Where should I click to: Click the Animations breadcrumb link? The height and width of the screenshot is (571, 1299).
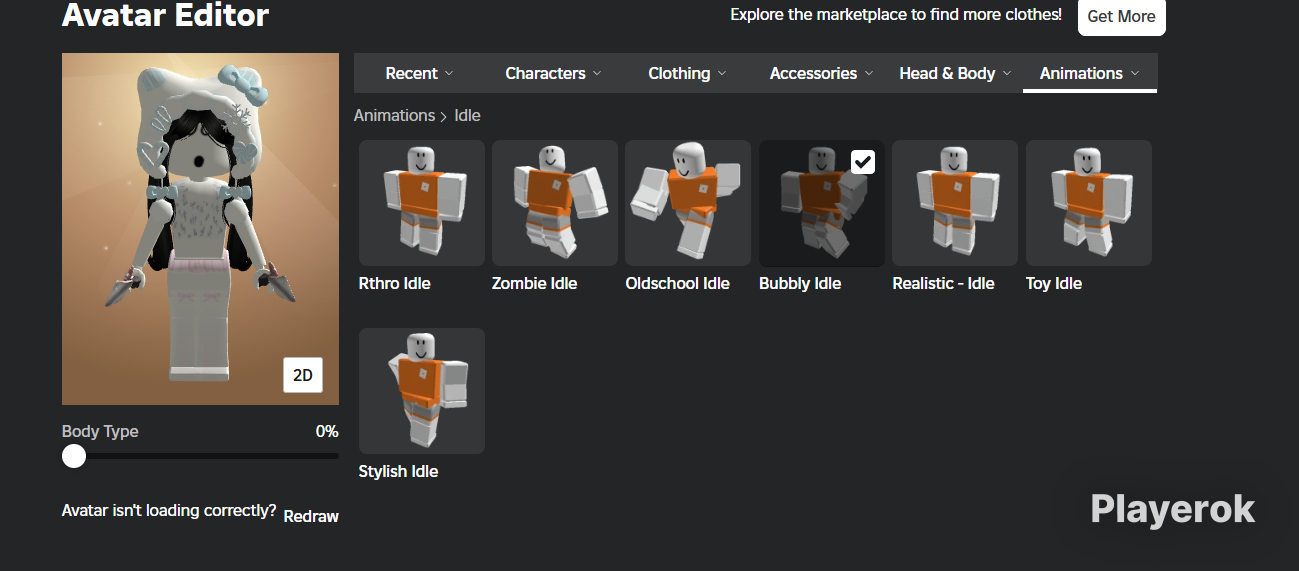394,115
